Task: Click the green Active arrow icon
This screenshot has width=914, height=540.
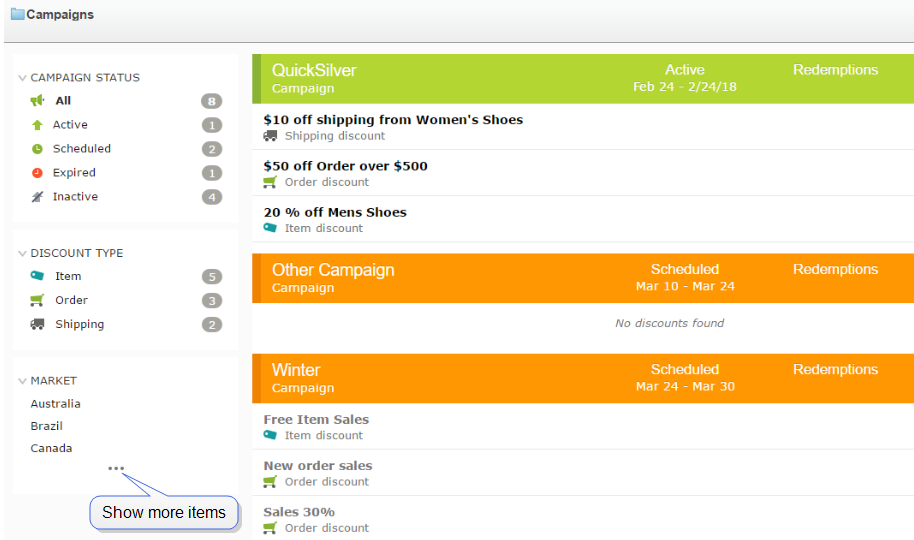Action: [x=37, y=125]
